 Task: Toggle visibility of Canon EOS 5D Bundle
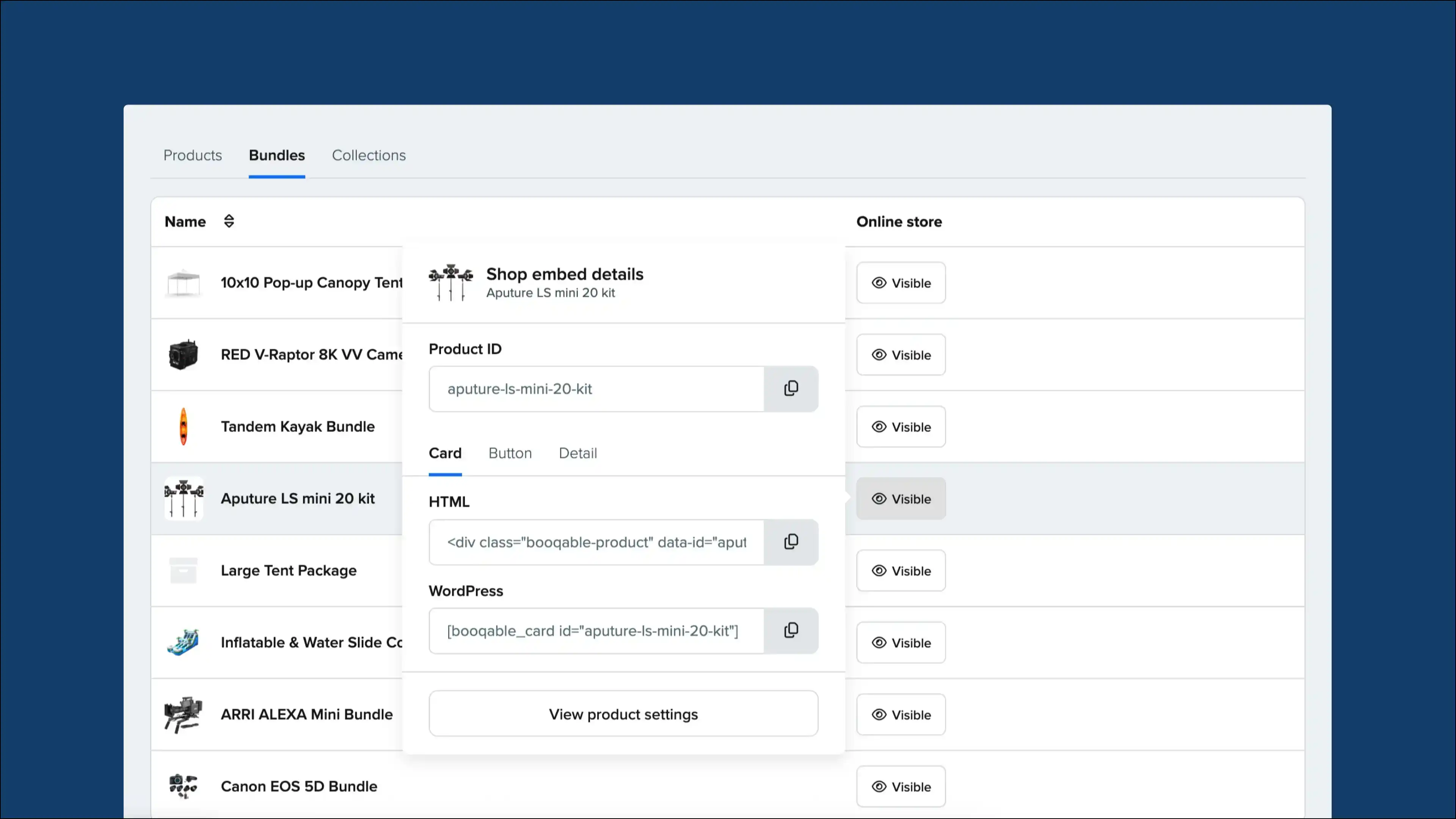tap(901, 786)
